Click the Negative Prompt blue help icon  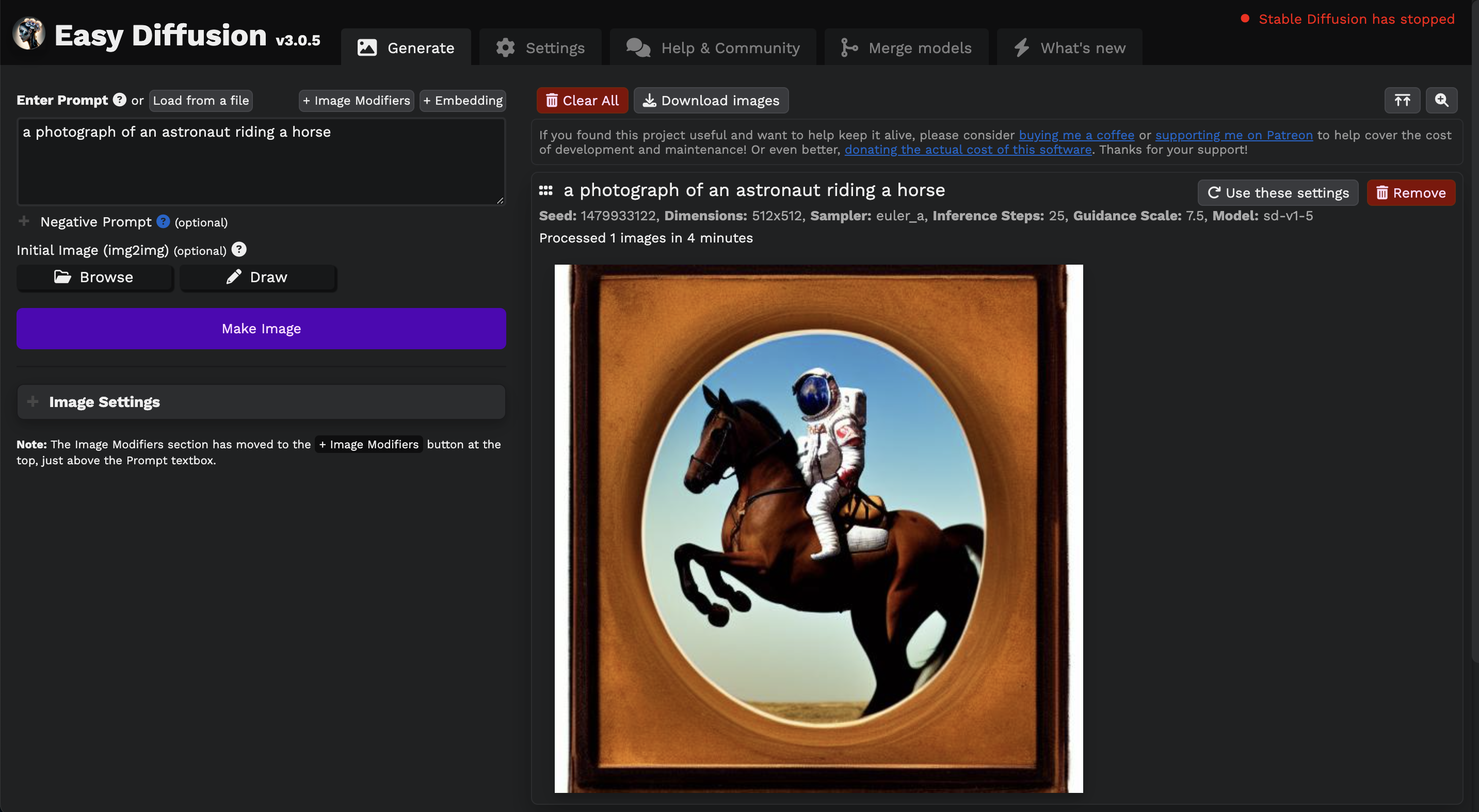click(x=163, y=221)
